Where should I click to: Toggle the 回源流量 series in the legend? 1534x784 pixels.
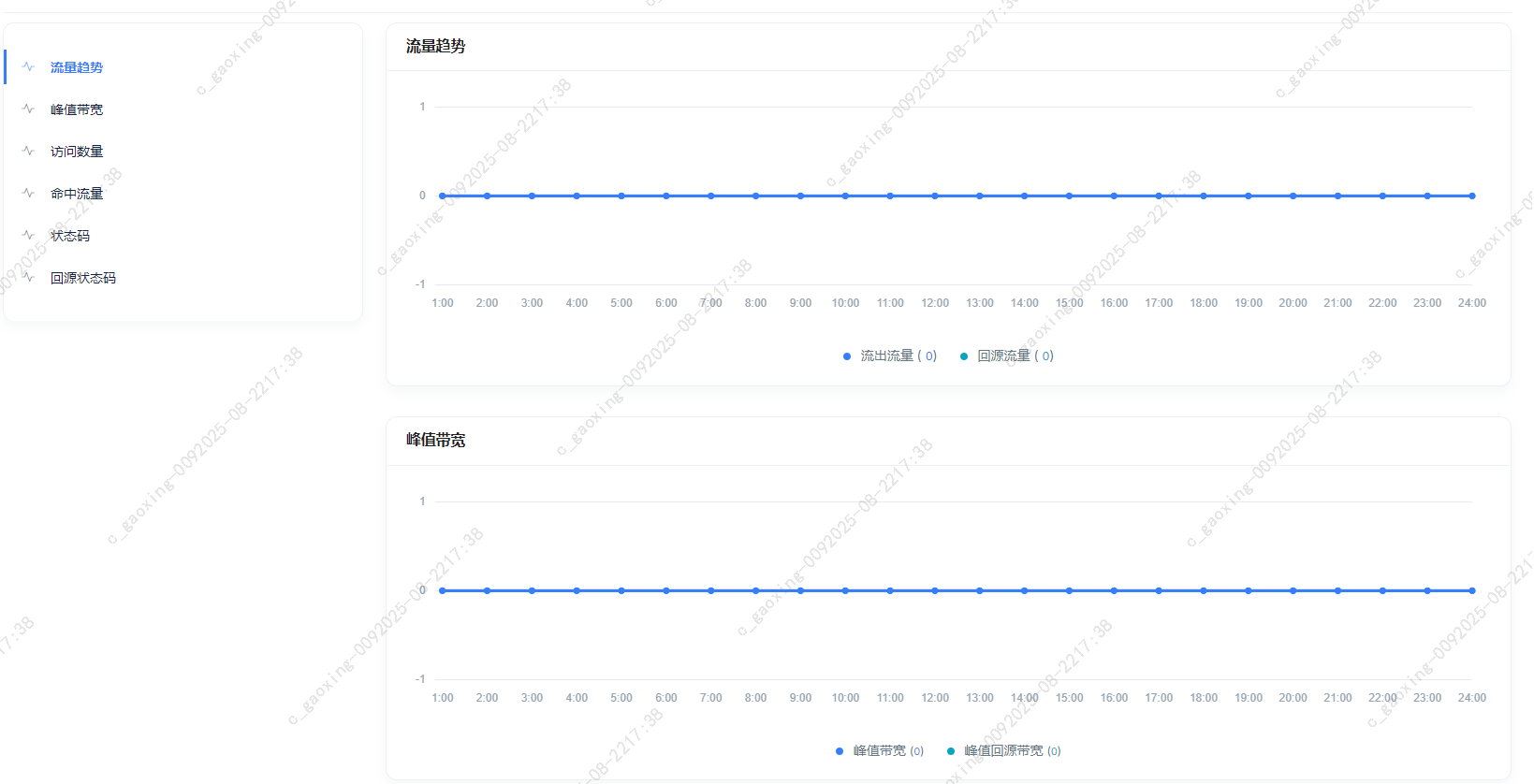pyautogui.click(x=1006, y=356)
